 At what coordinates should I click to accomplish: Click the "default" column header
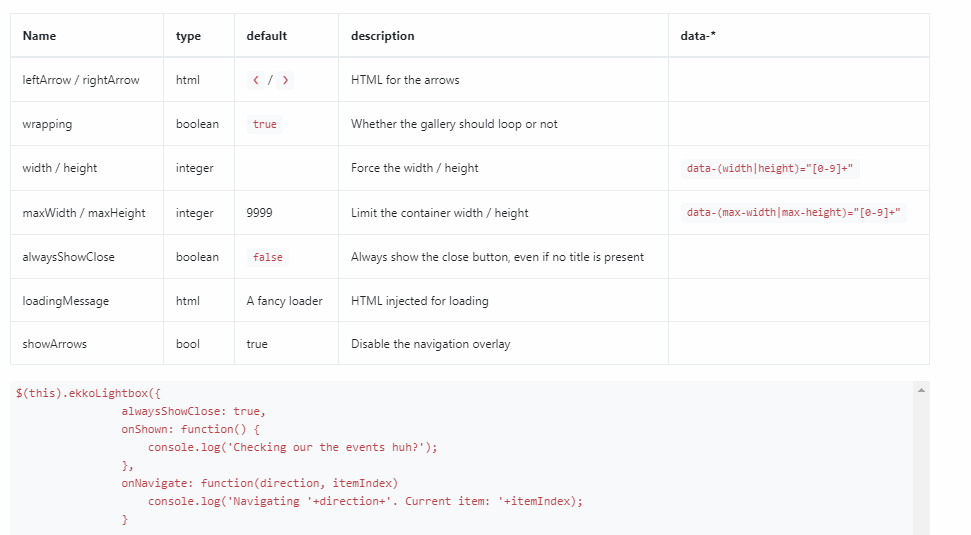[x=267, y=36]
